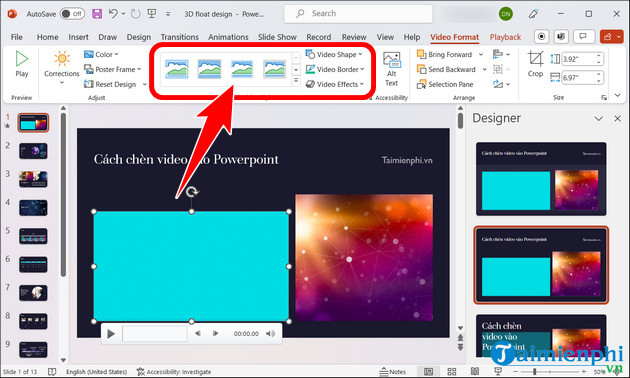Toggle AutoSave switch

[72, 14]
